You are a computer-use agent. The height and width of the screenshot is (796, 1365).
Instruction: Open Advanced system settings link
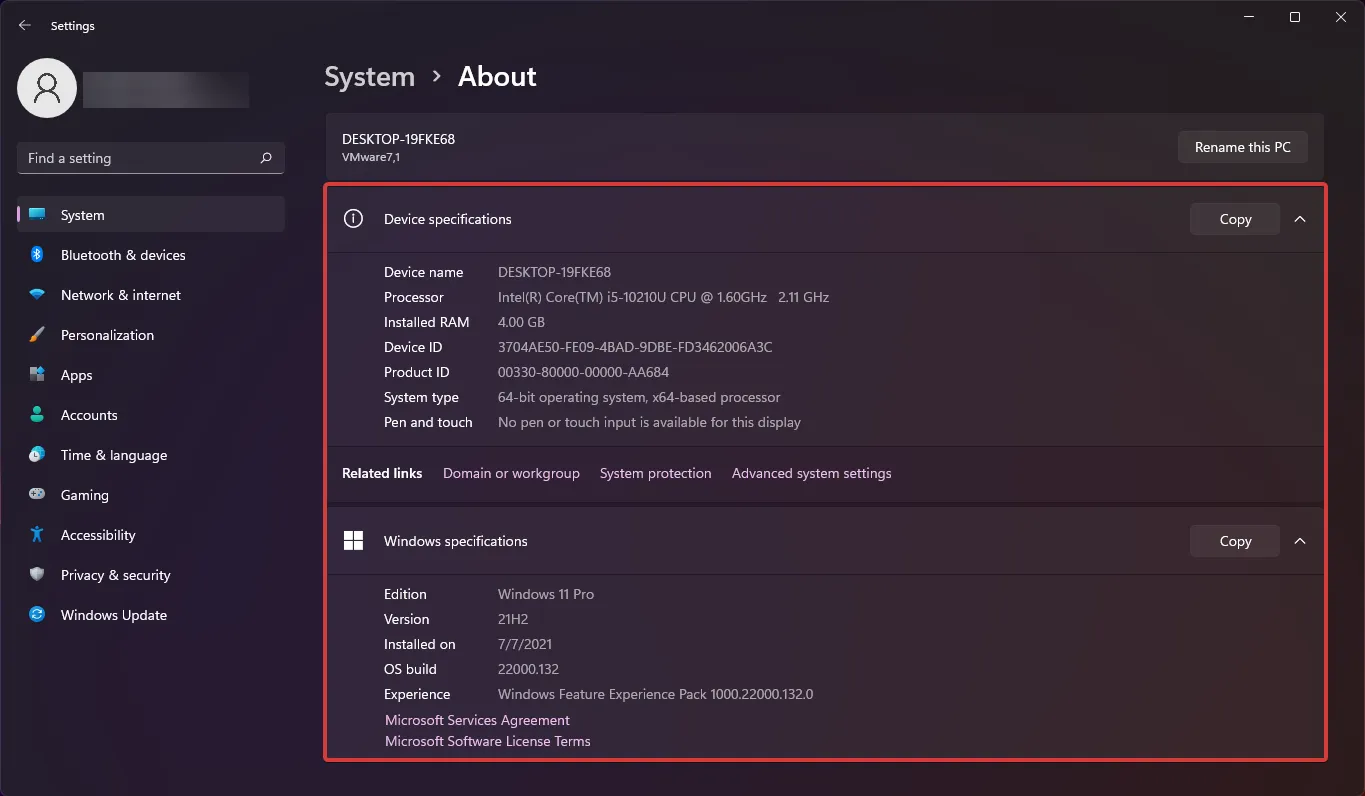[x=811, y=473]
